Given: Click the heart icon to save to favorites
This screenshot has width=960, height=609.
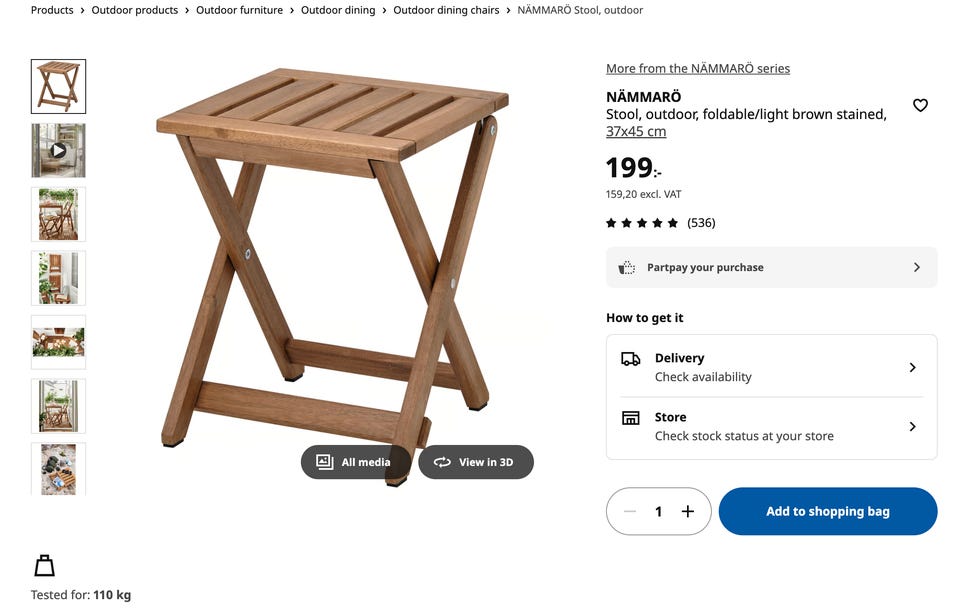Looking at the screenshot, I should (920, 105).
